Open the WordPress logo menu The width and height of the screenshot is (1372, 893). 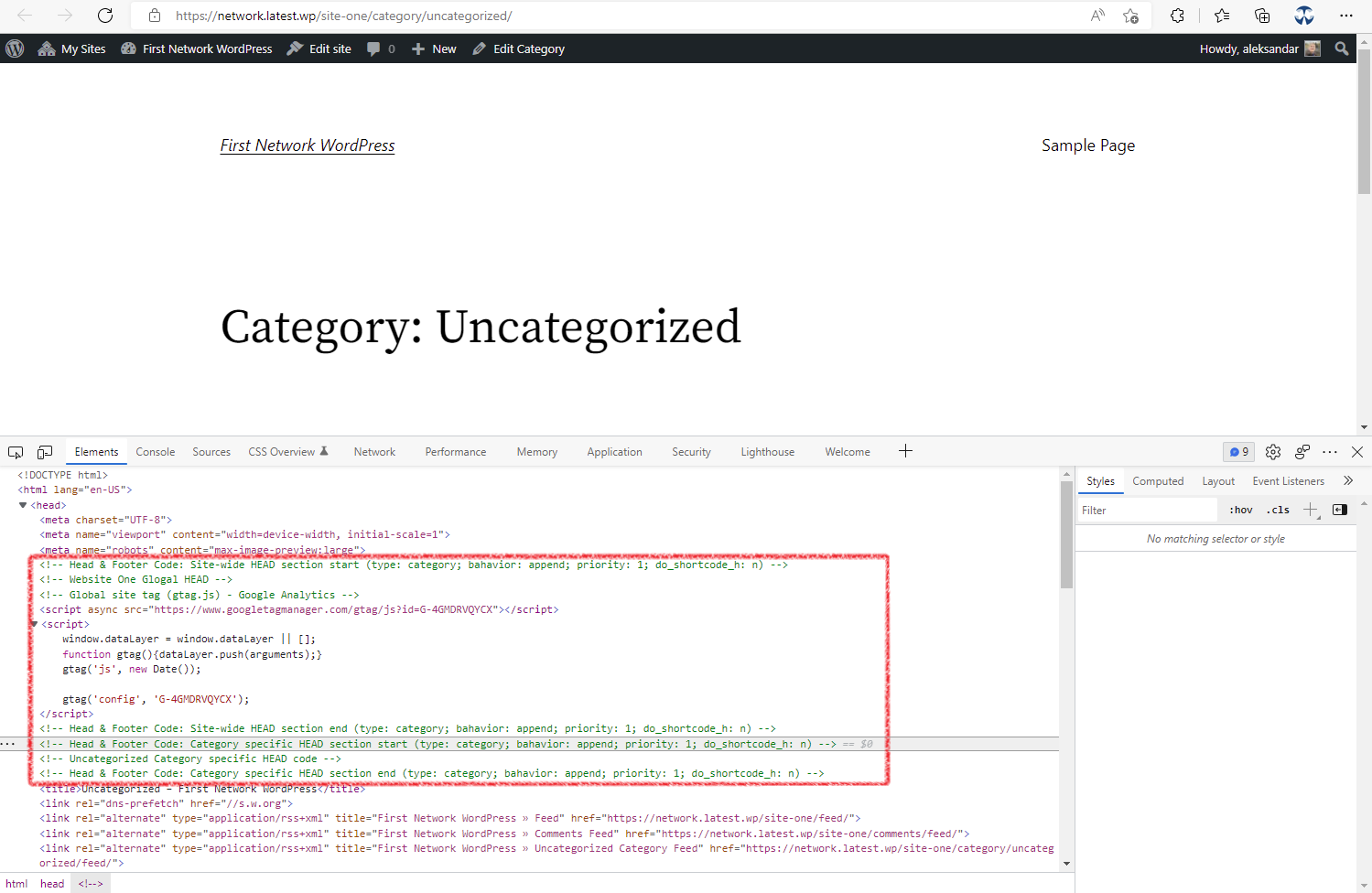(x=15, y=48)
